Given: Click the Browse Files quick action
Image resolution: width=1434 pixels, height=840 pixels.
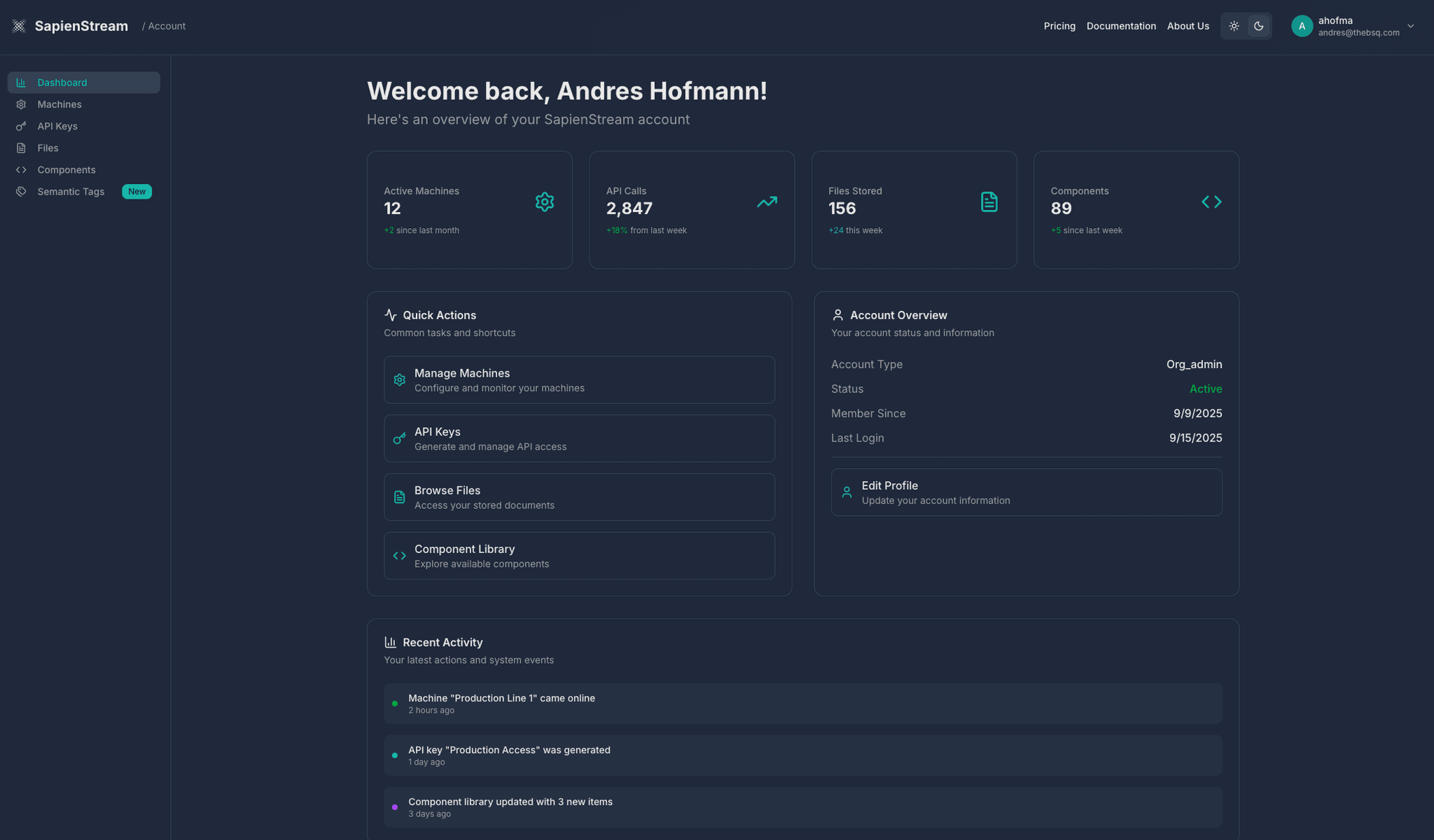Looking at the screenshot, I should coord(578,497).
